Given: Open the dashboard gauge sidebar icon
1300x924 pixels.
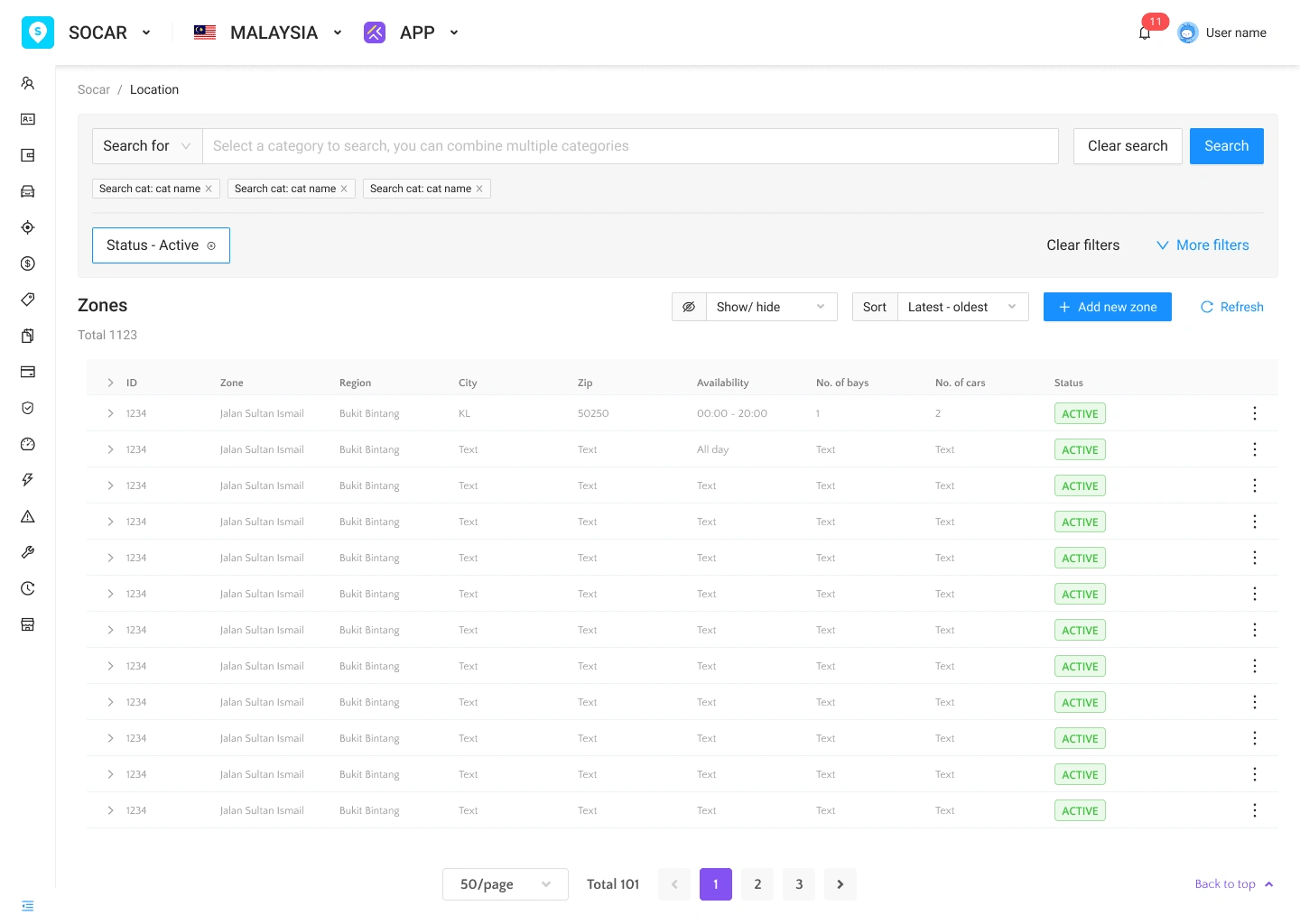Looking at the screenshot, I should (28, 444).
